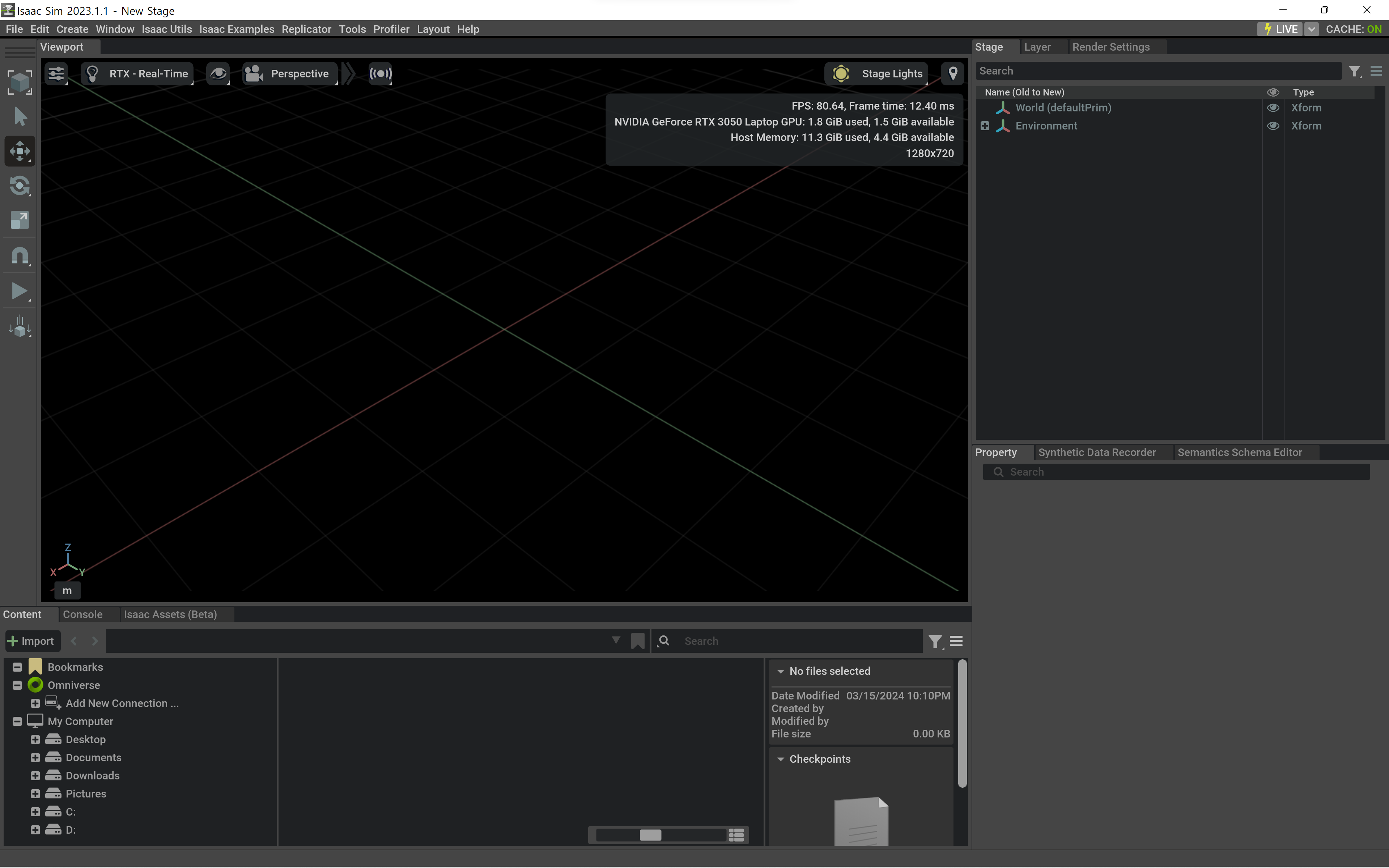Click the Play simulation button
The image size is (1389, 868).
(x=20, y=291)
